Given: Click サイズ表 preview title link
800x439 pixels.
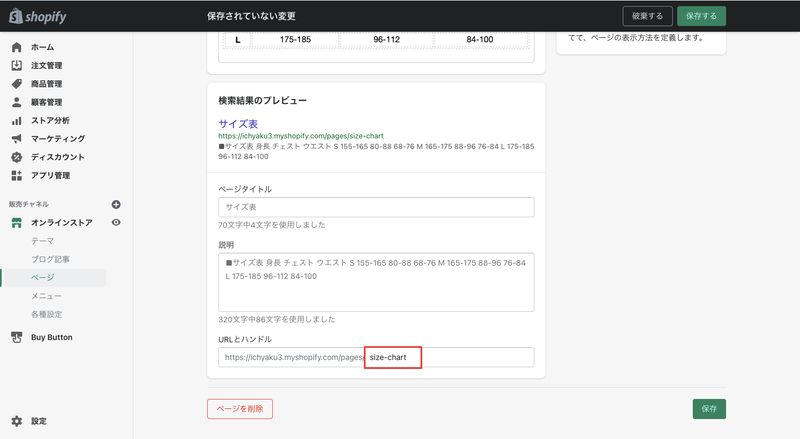Looking at the screenshot, I should 238,124.
